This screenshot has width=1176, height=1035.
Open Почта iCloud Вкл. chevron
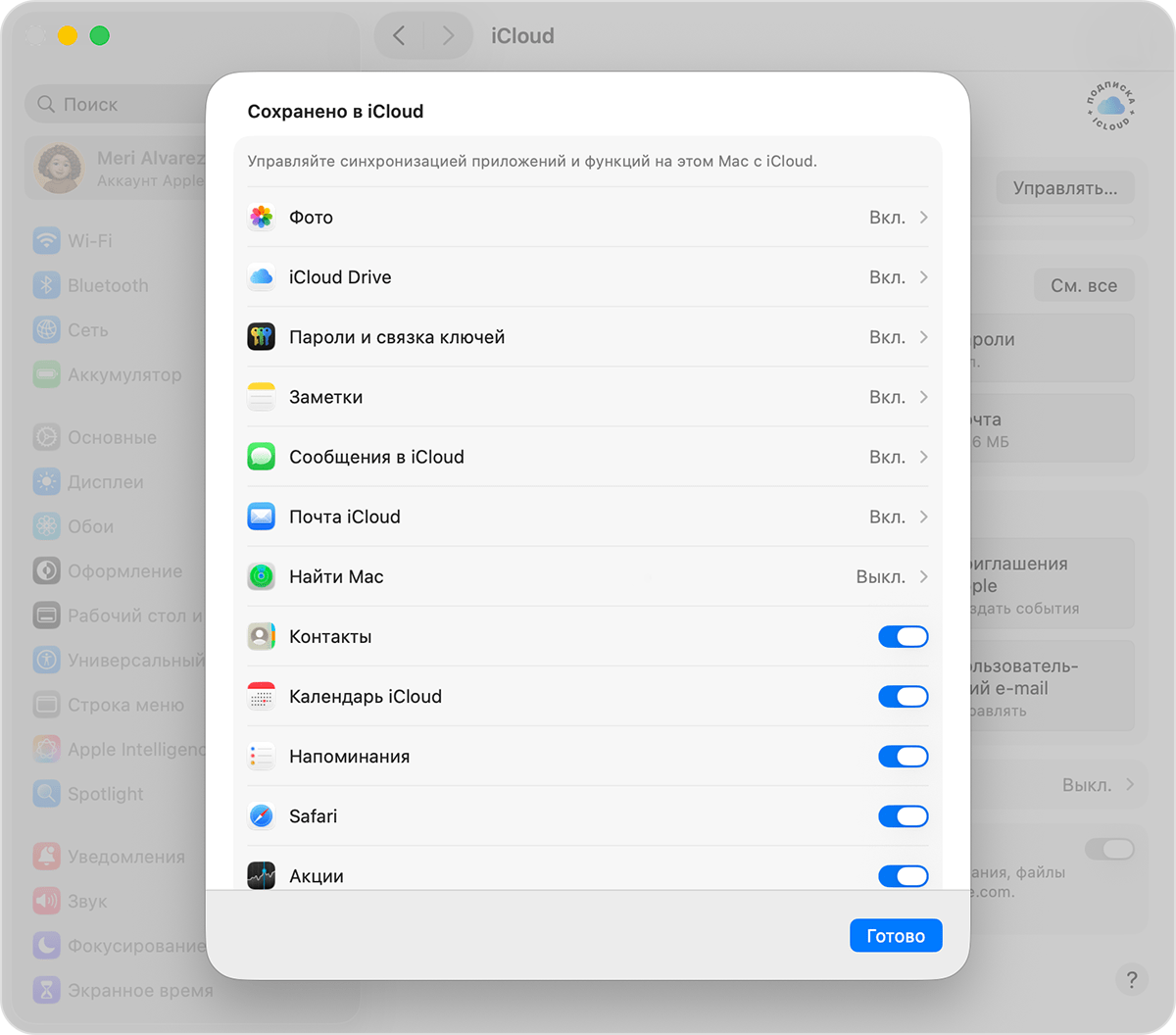(x=923, y=517)
